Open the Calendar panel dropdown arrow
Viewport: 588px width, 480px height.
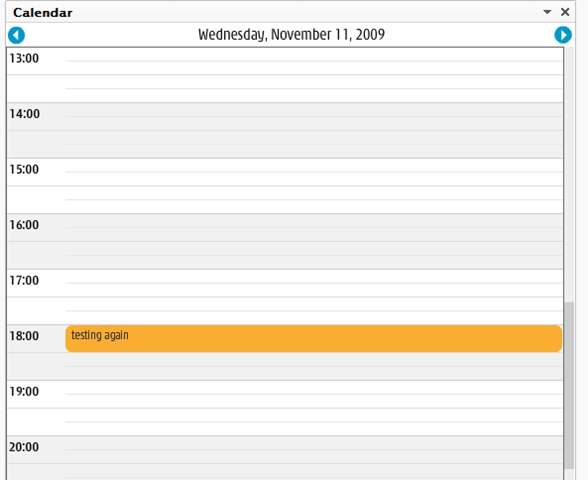click(547, 12)
